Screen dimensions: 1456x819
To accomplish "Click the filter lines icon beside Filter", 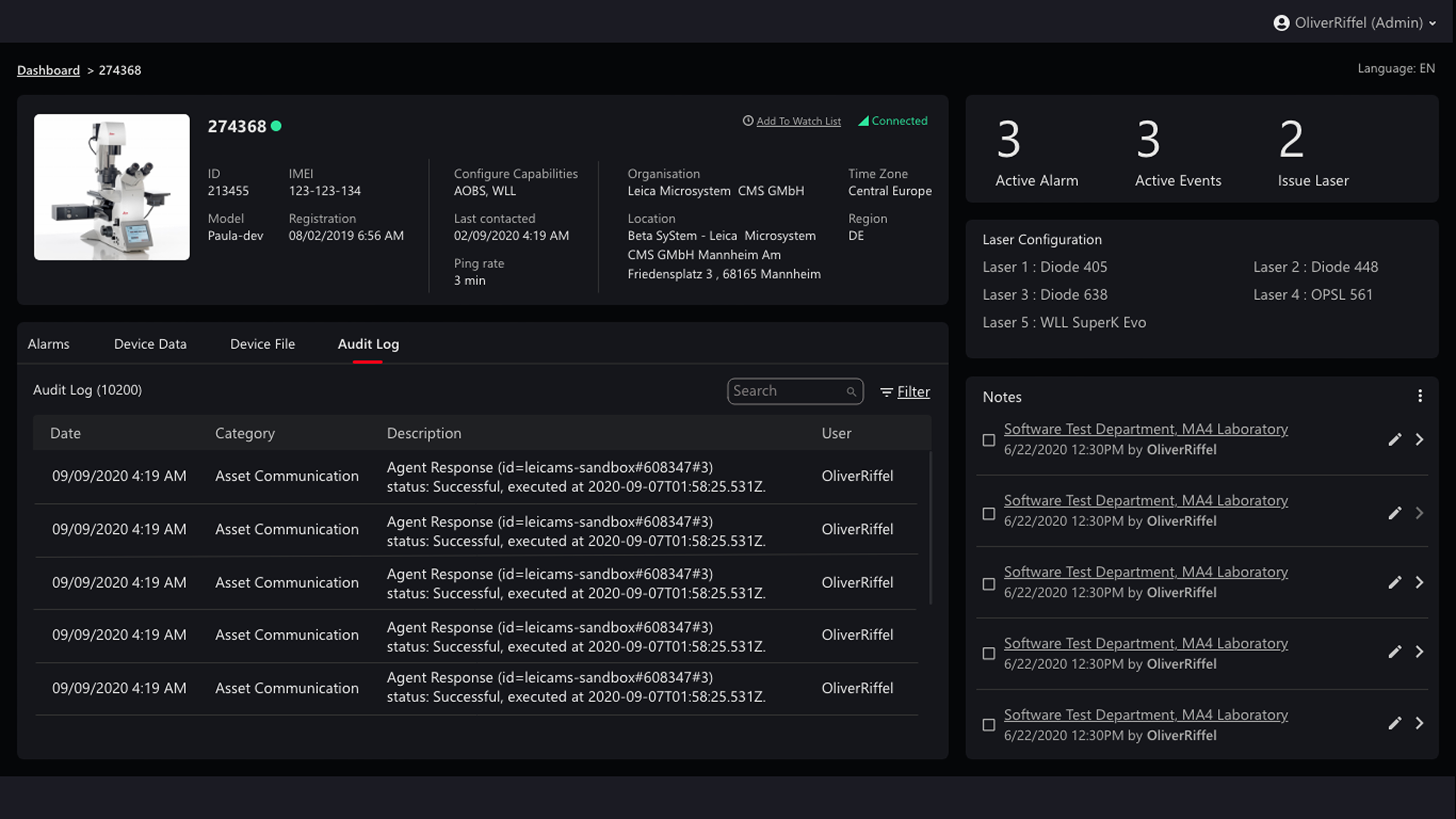I will click(x=886, y=392).
